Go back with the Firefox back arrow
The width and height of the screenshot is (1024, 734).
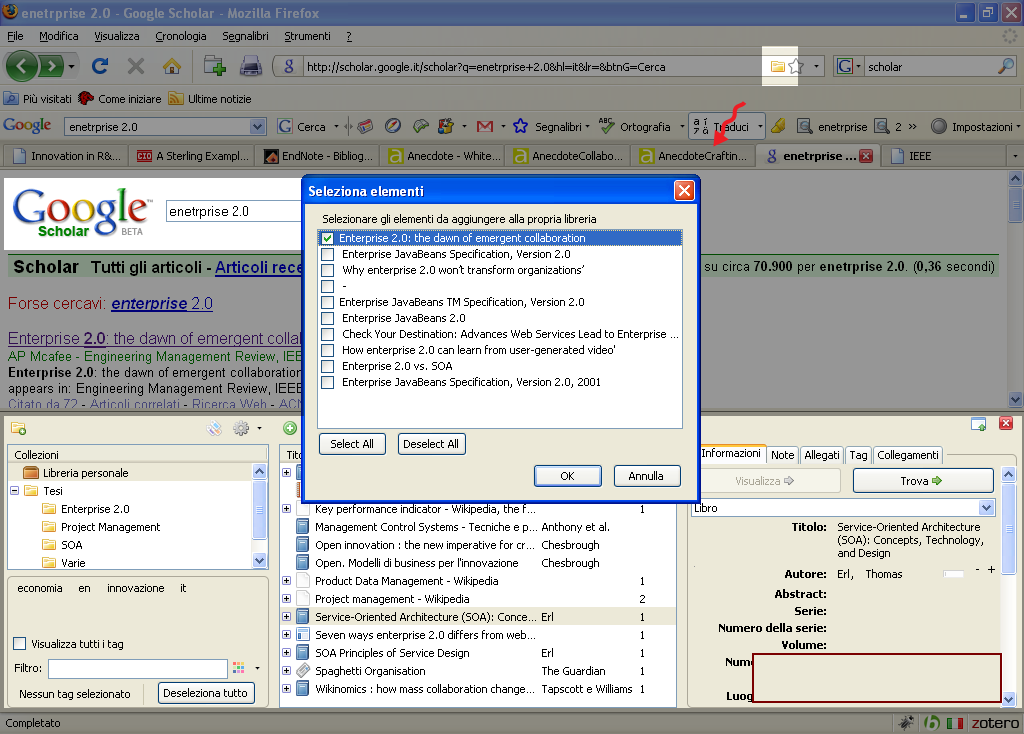tap(22, 66)
